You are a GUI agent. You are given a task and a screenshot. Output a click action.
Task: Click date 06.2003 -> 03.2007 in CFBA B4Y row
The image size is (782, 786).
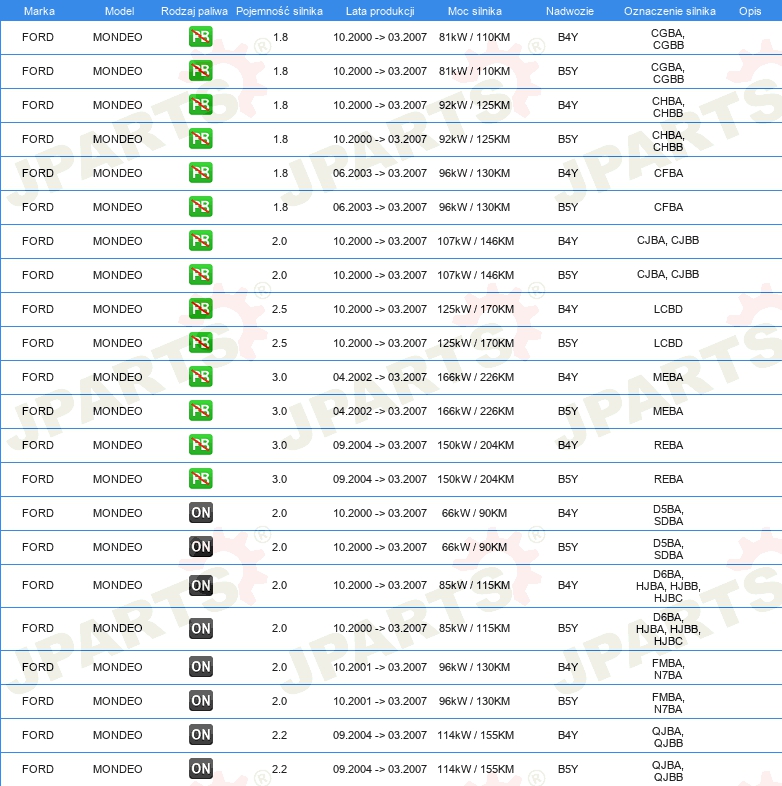click(x=380, y=173)
